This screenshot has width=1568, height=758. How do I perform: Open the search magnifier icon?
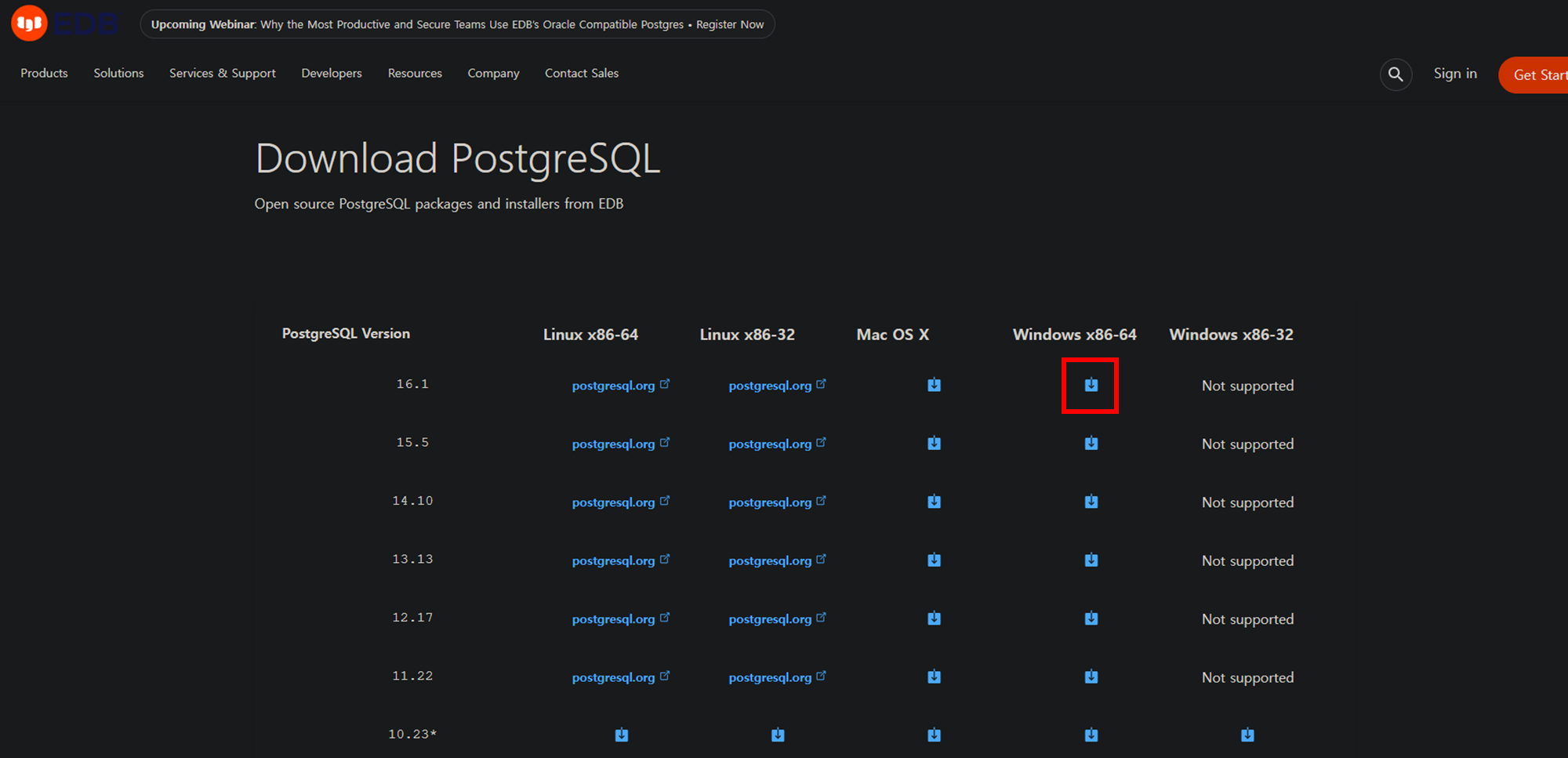(1396, 74)
